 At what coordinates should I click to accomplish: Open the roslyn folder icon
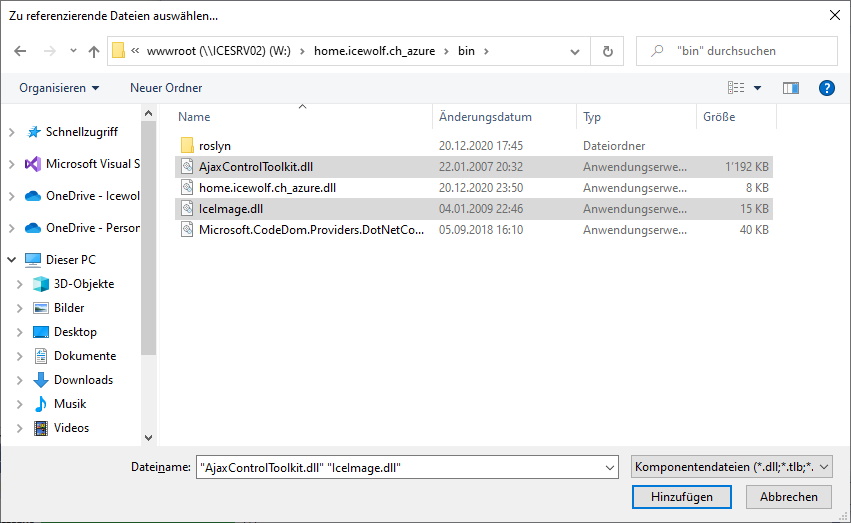coord(187,145)
